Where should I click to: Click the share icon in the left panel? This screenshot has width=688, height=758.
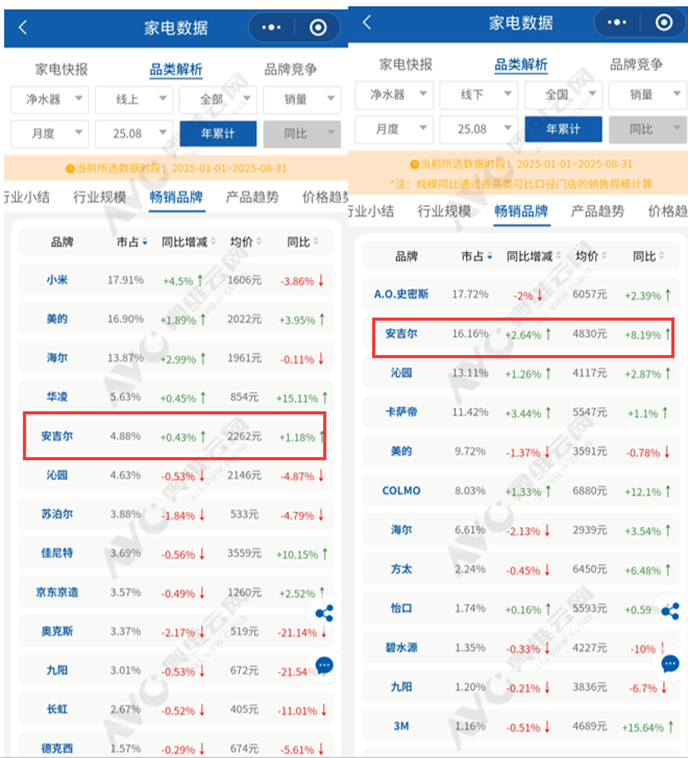coord(324,614)
